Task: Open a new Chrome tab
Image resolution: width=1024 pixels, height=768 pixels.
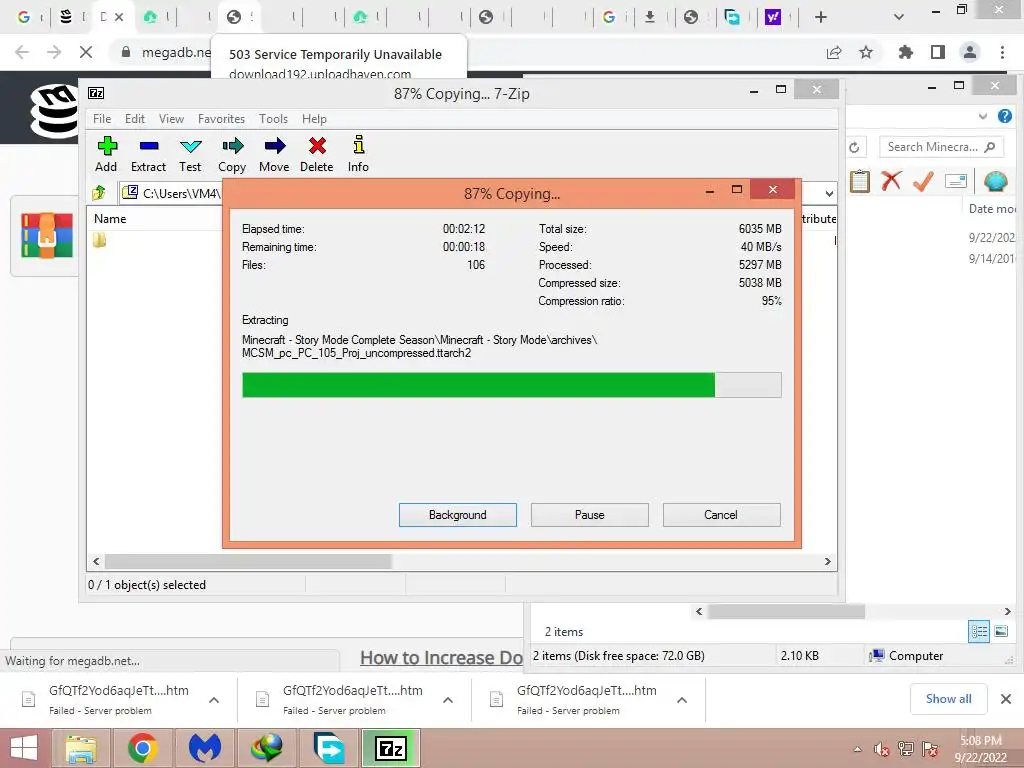Action: coord(821,17)
